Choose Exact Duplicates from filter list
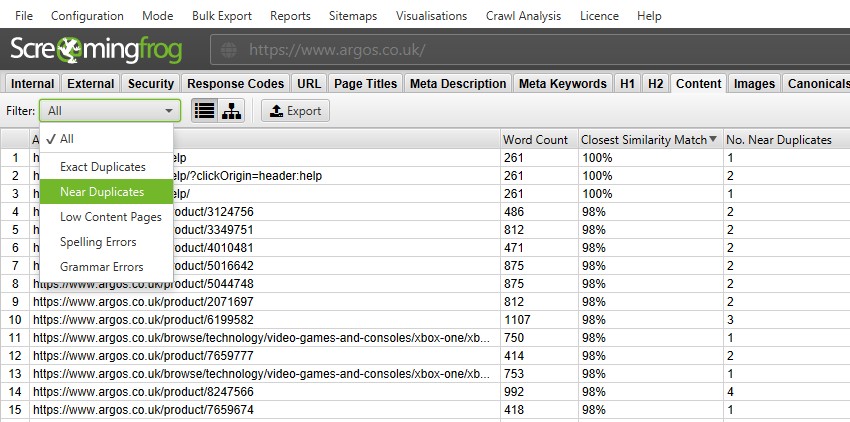The height and width of the screenshot is (422, 850). [x=102, y=166]
